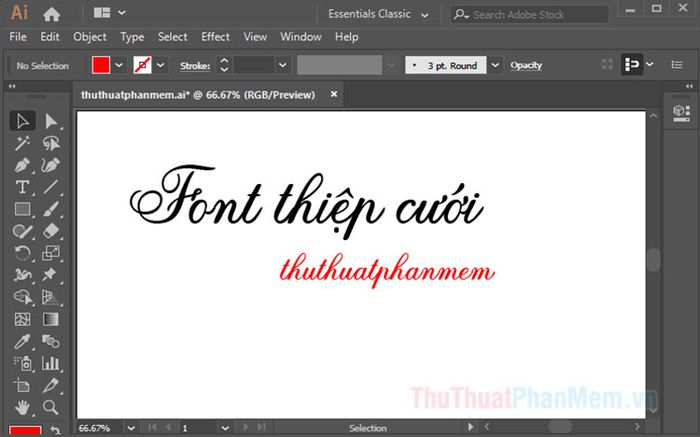Swap fill and stroke colors arrow
The height and width of the screenshot is (437, 700).
[x=55, y=430]
